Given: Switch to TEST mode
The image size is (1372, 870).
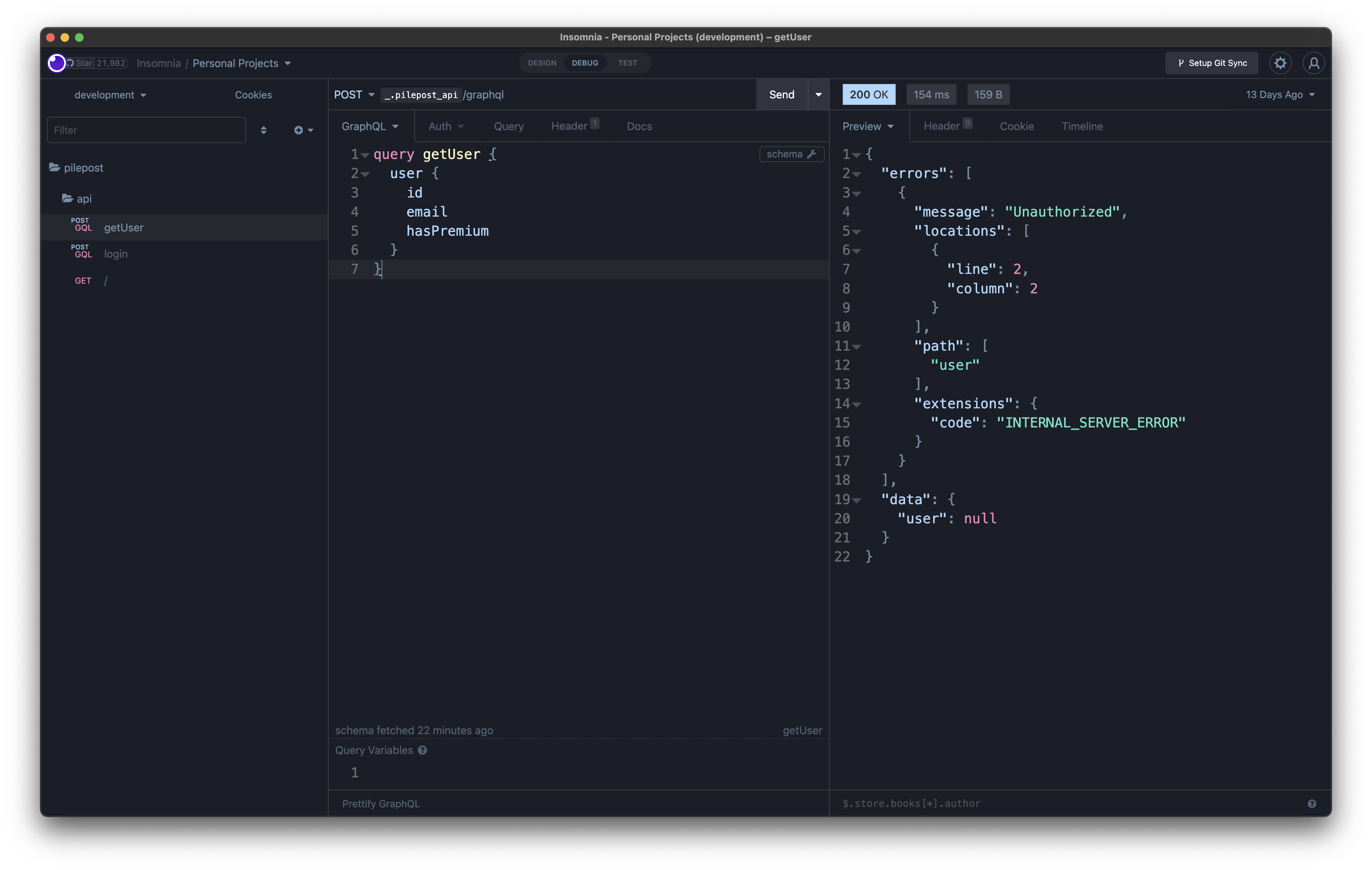Looking at the screenshot, I should 627,63.
